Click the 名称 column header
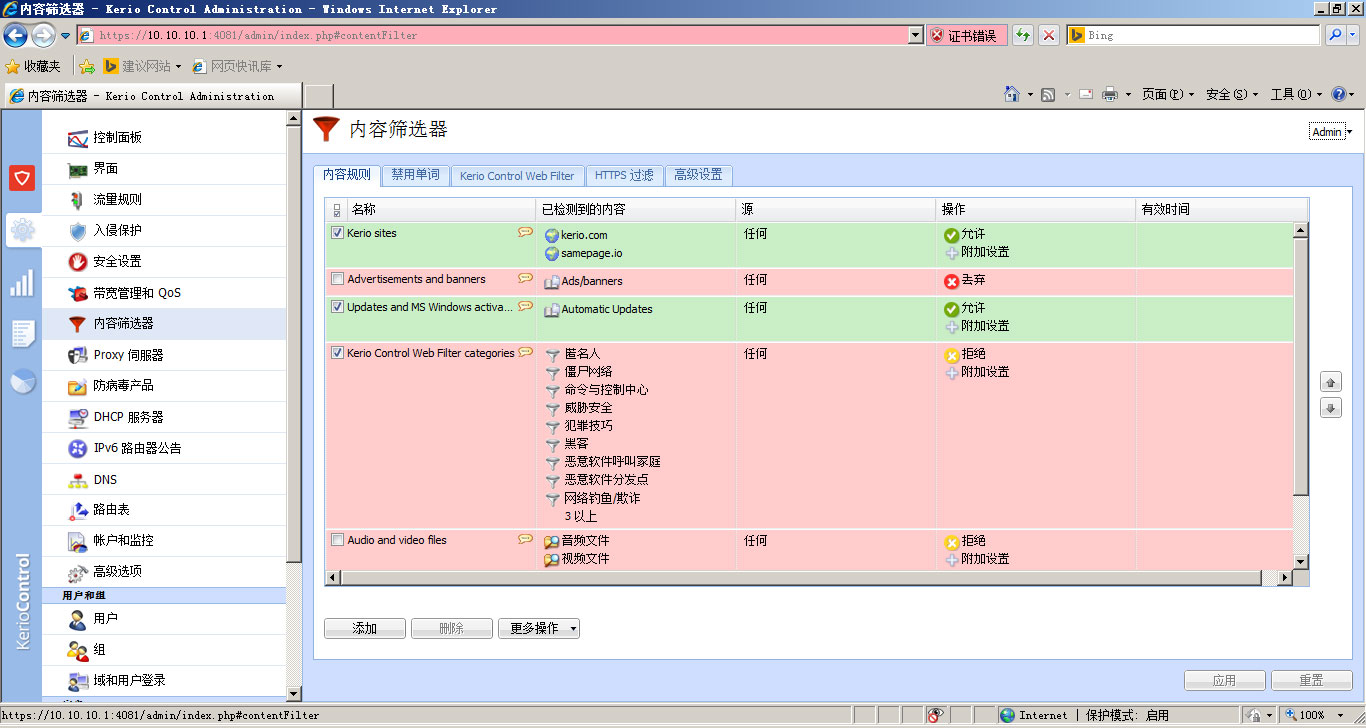The height and width of the screenshot is (728, 1366). [440, 210]
